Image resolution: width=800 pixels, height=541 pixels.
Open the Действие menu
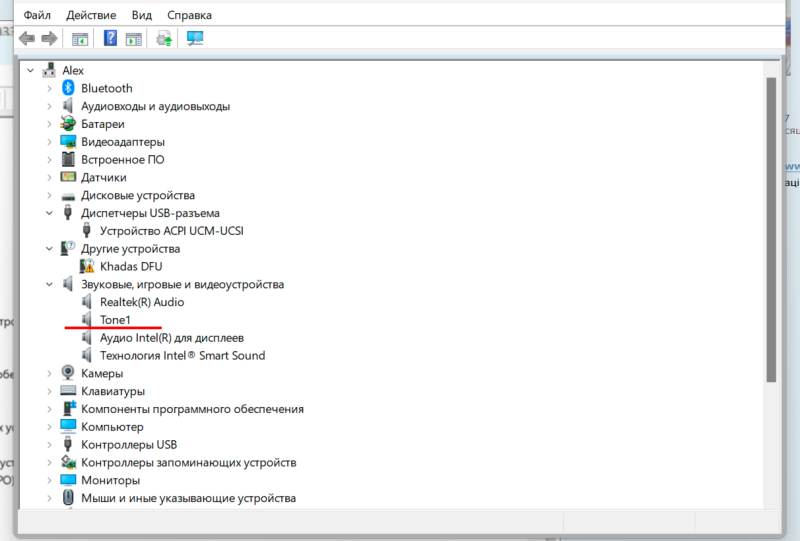pos(90,16)
